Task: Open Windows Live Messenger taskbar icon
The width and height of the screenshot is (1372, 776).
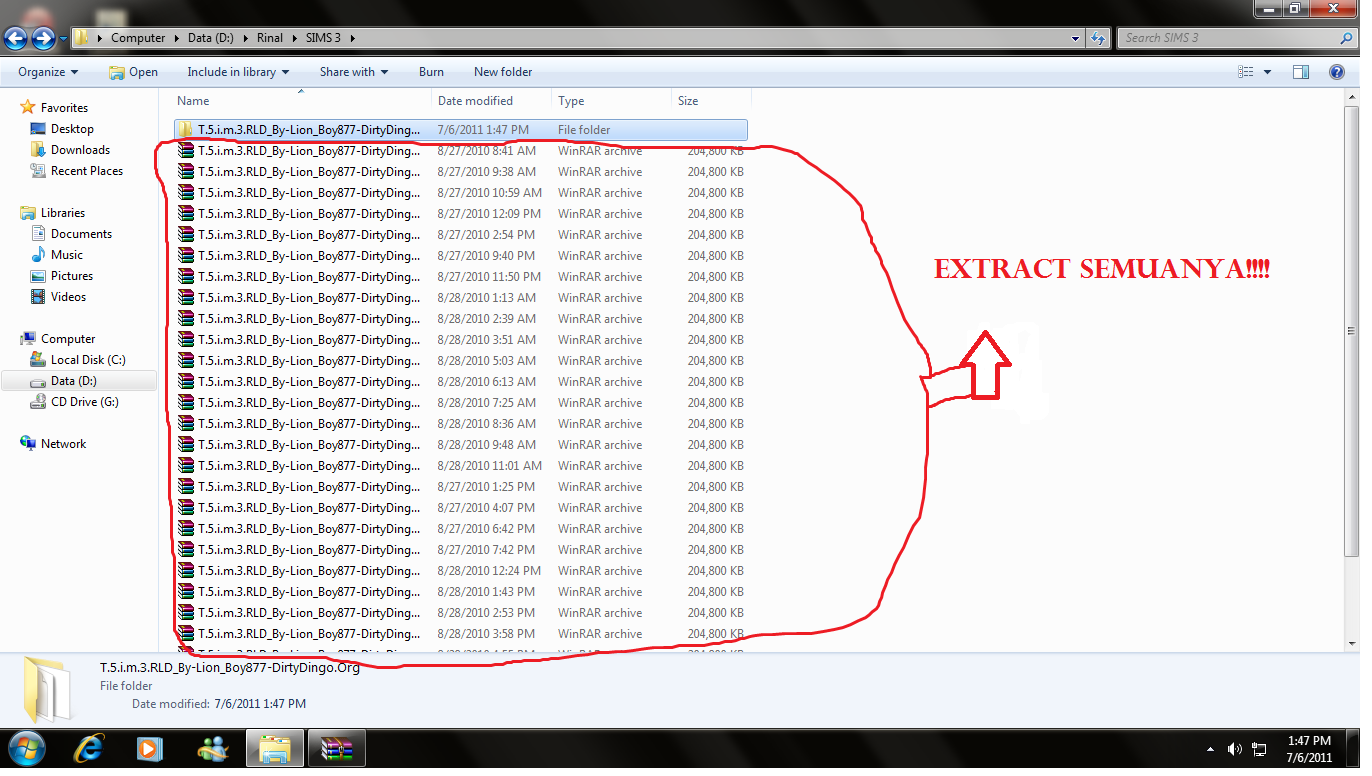Action: [213, 748]
